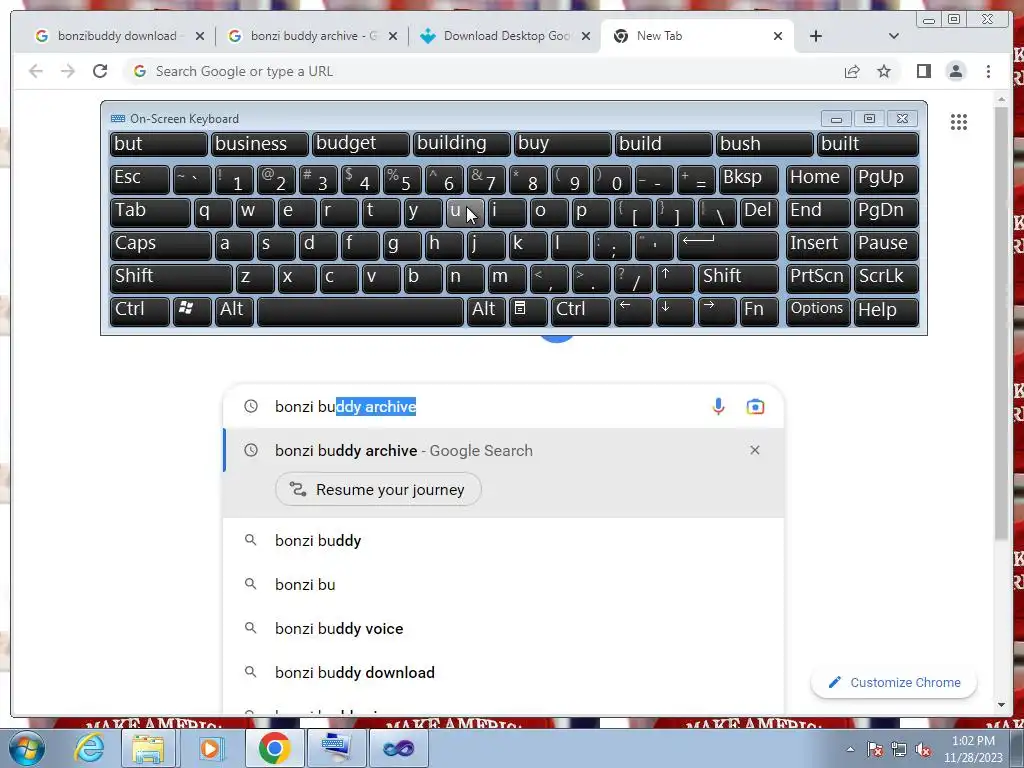Toggle left Alt key on On-Screen Keyboard

click(234, 311)
